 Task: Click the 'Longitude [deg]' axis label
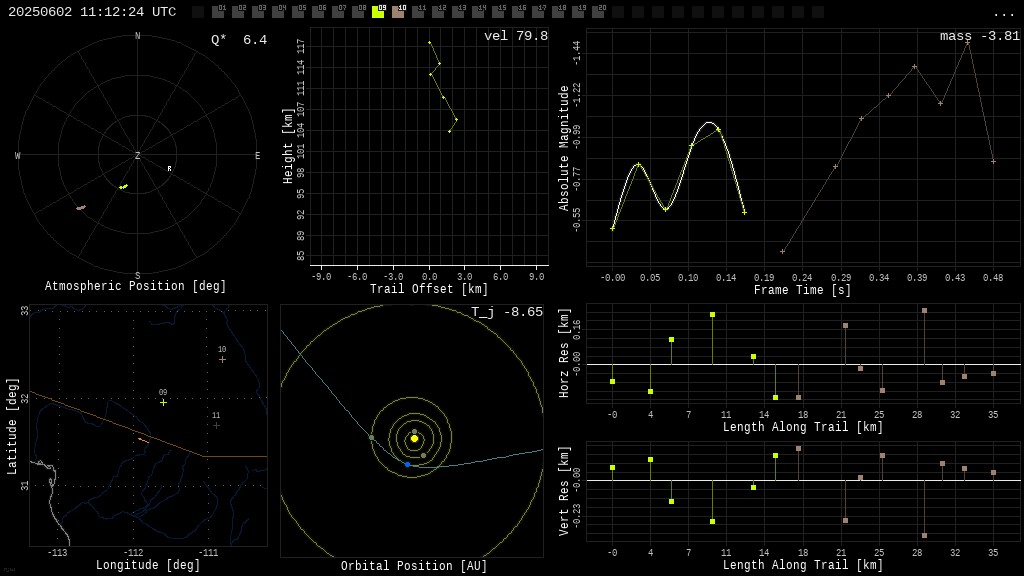click(x=148, y=565)
